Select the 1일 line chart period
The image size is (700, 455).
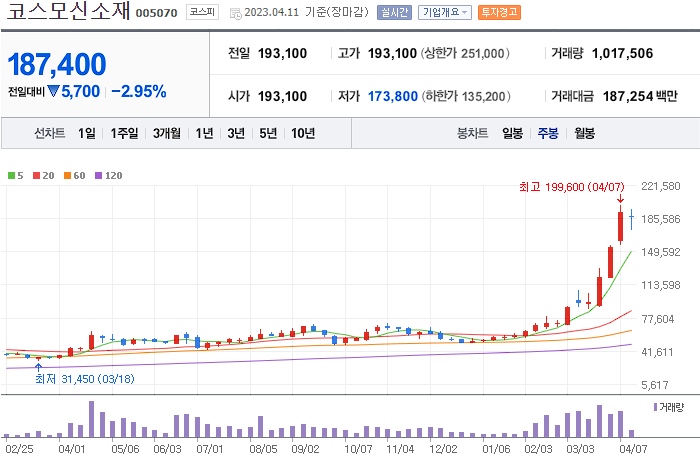87,133
